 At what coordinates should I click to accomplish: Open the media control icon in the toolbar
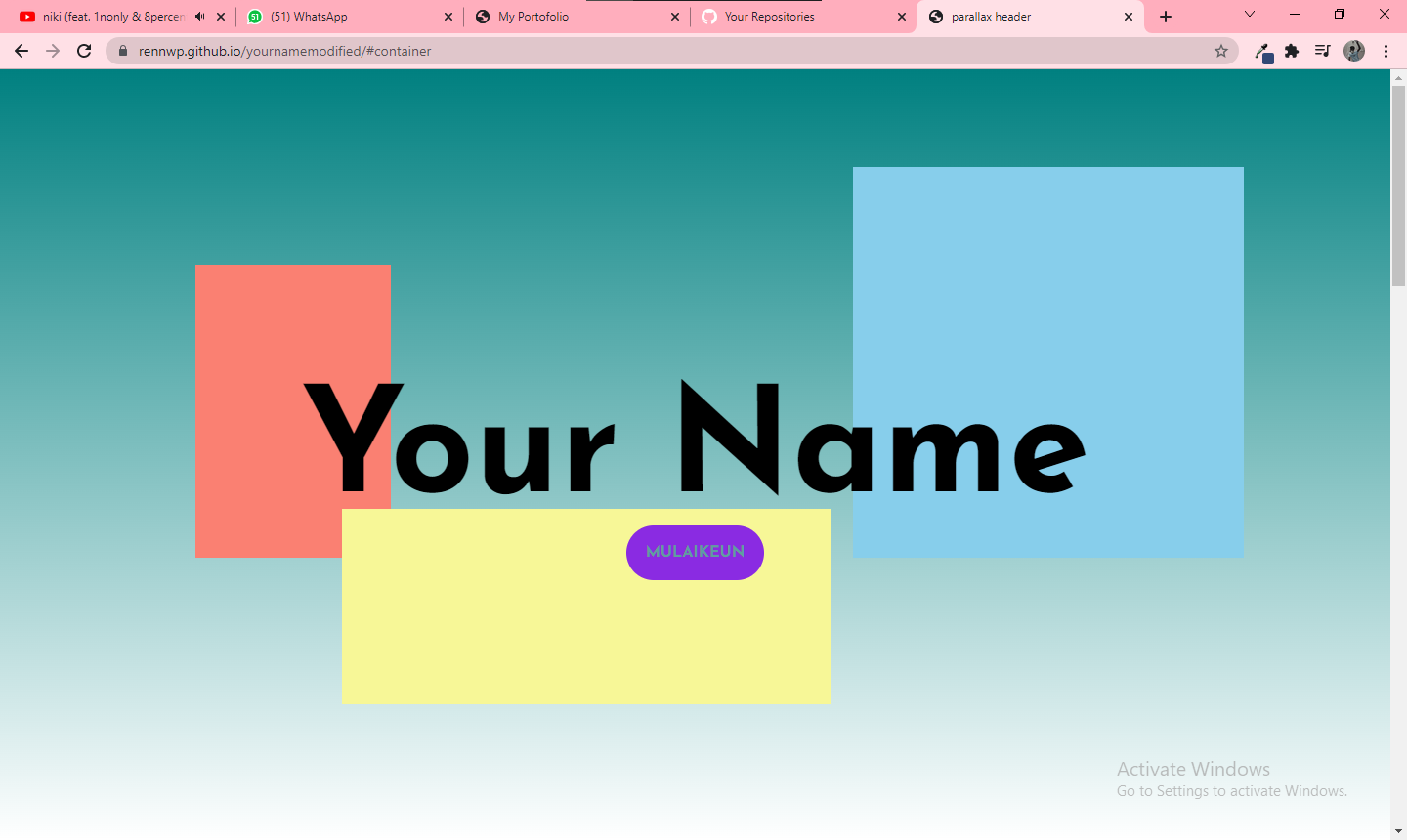[1323, 51]
